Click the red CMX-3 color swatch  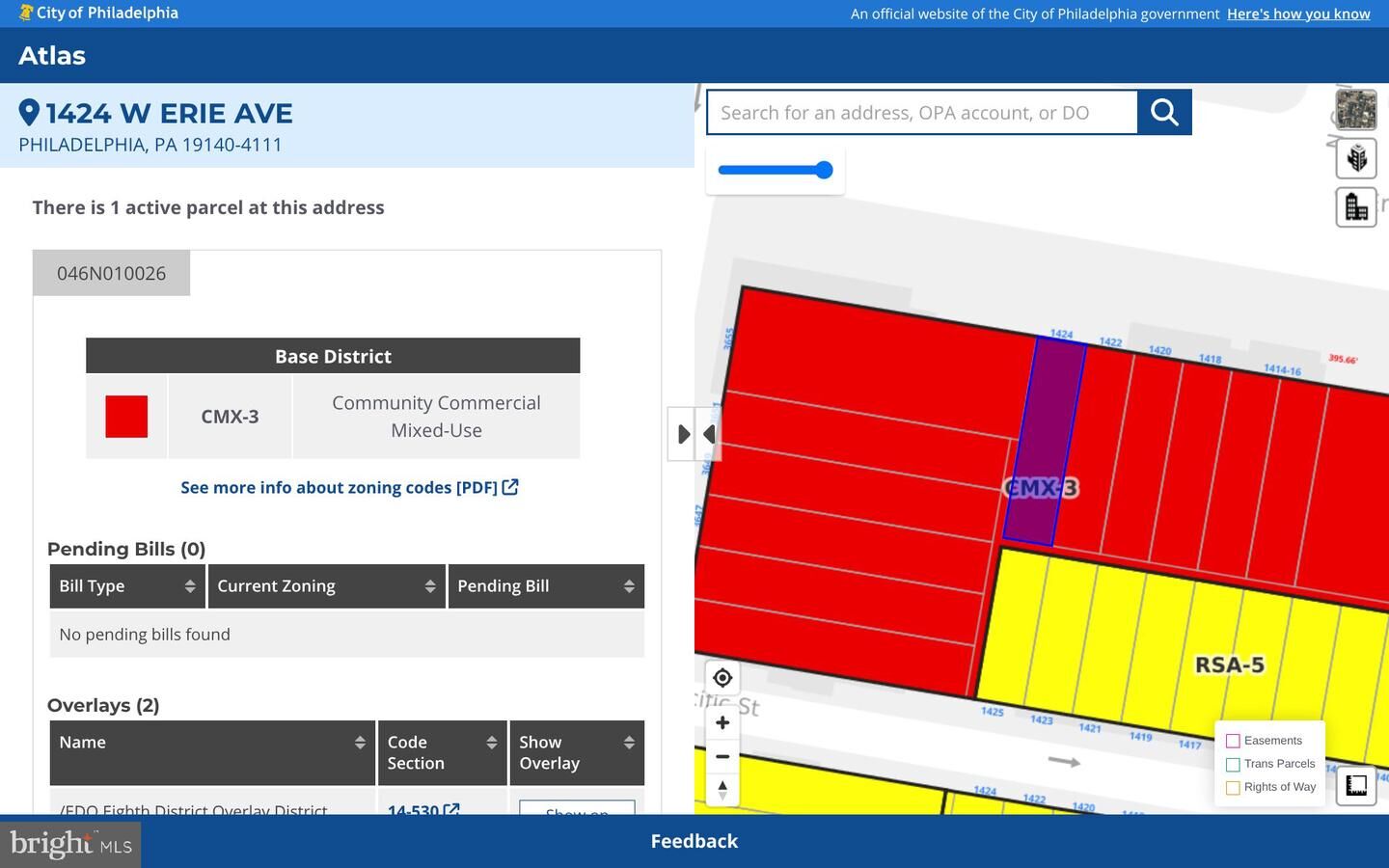coord(126,417)
